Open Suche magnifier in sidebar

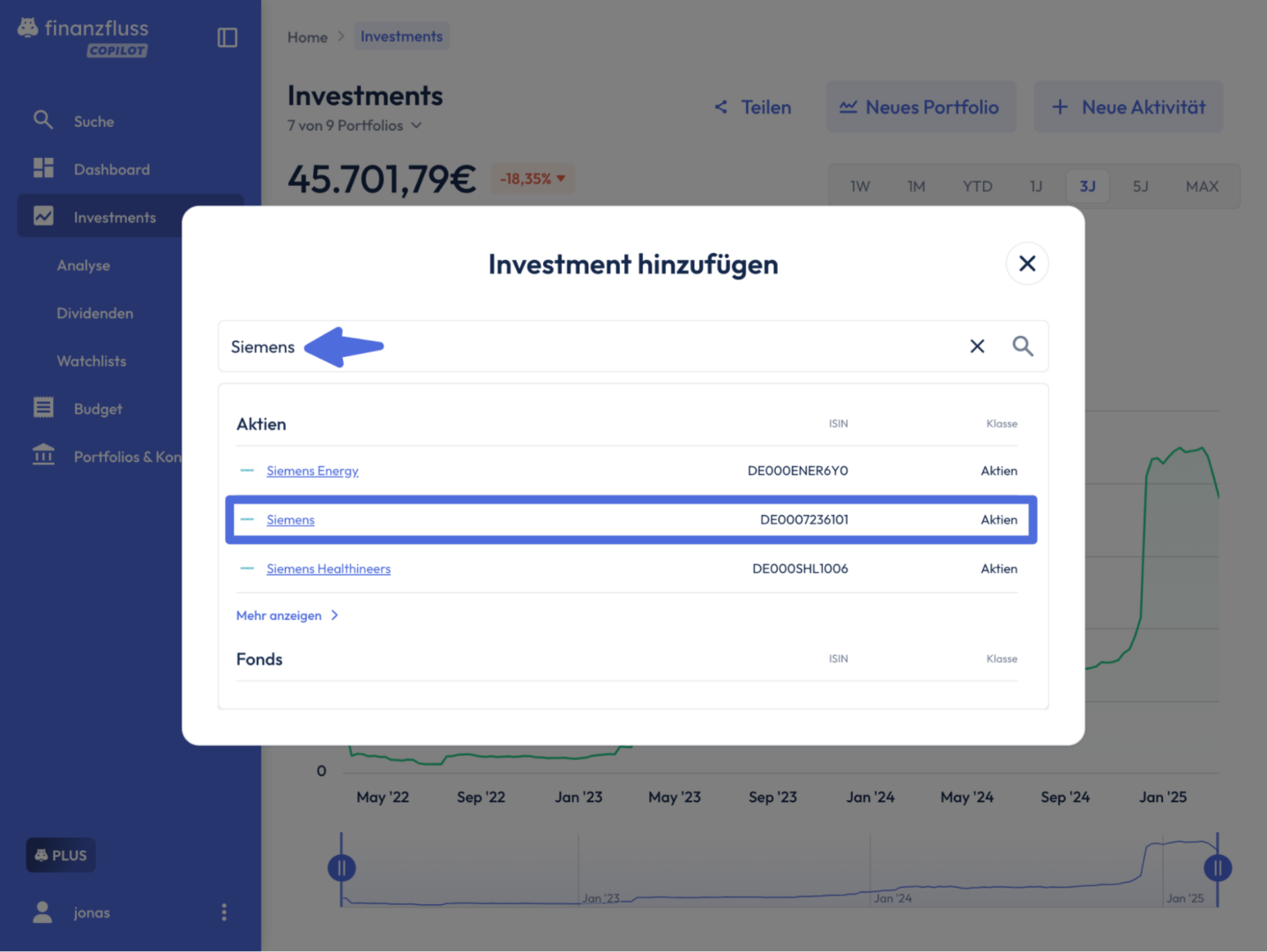click(43, 120)
